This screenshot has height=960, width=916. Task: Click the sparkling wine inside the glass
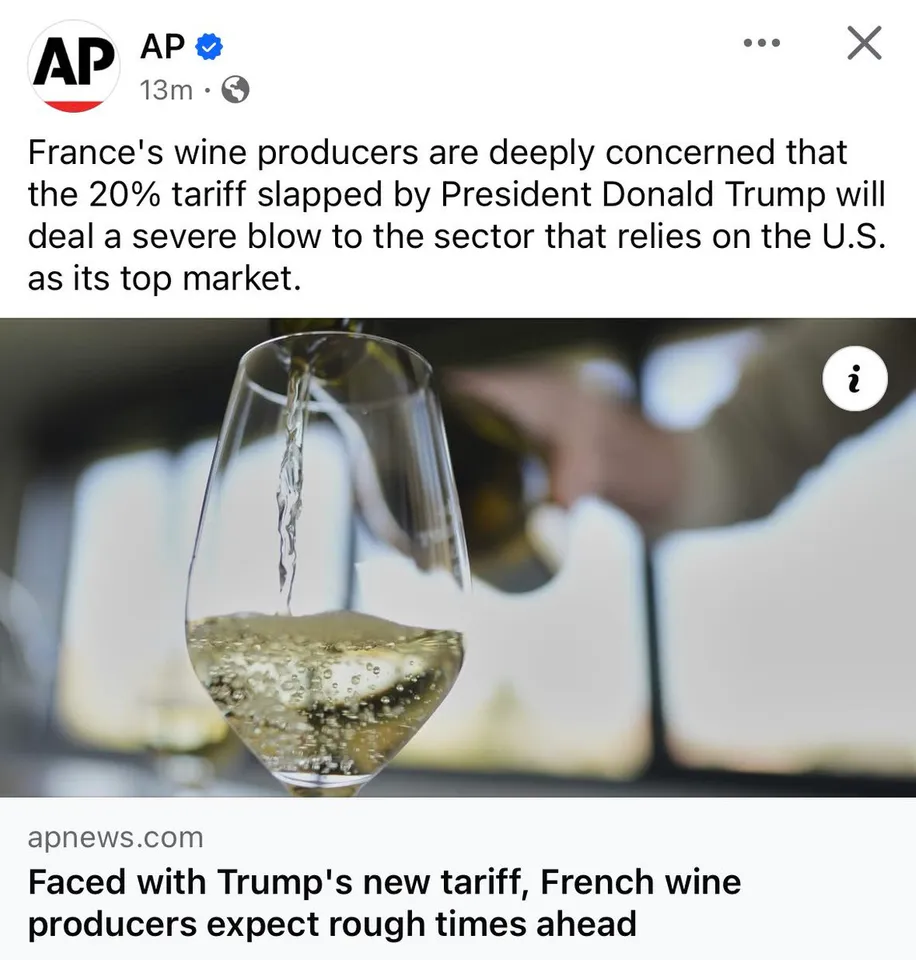coord(325,680)
